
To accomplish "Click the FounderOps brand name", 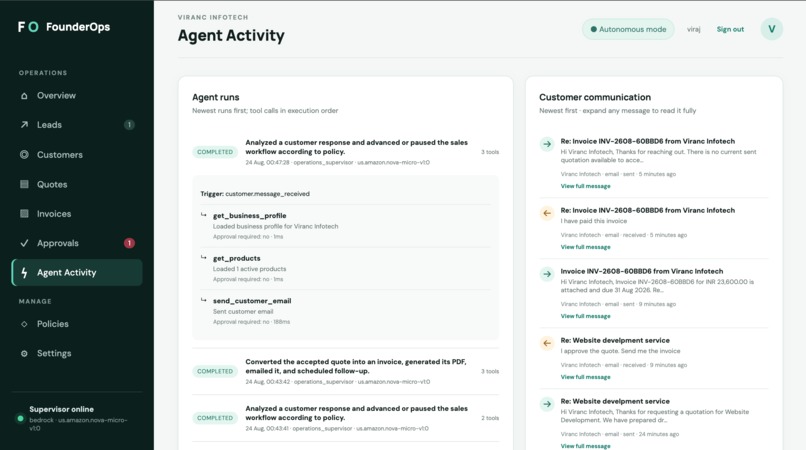I will click(78, 27).
